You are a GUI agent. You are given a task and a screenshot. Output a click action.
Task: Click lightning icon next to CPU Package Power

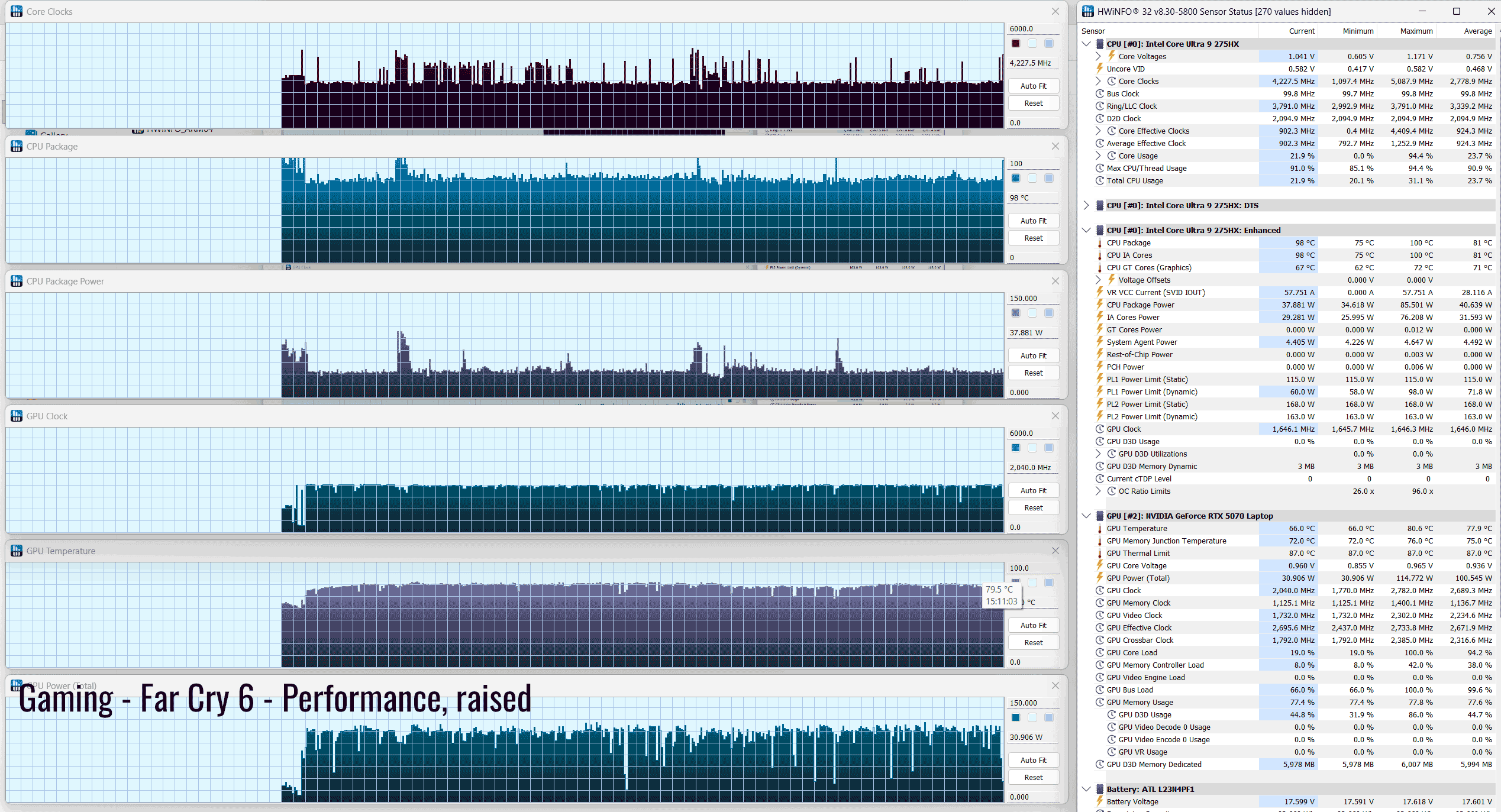point(1100,305)
